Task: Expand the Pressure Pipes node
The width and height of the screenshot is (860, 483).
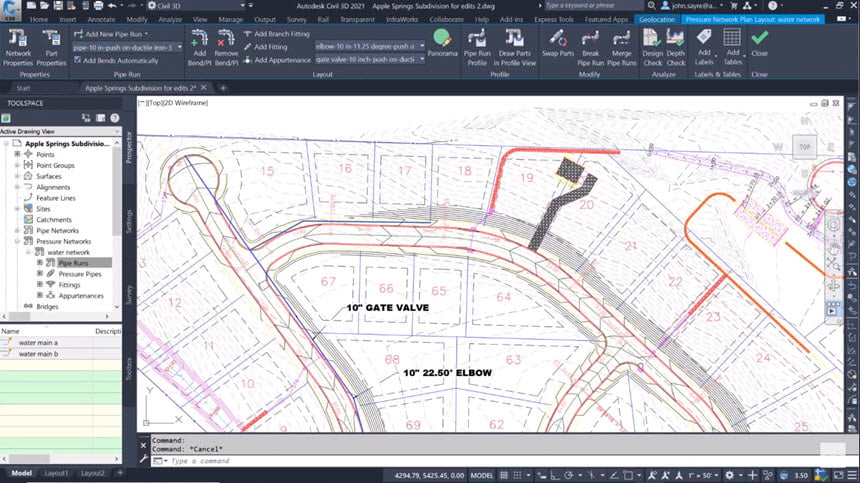Action: [x=39, y=274]
